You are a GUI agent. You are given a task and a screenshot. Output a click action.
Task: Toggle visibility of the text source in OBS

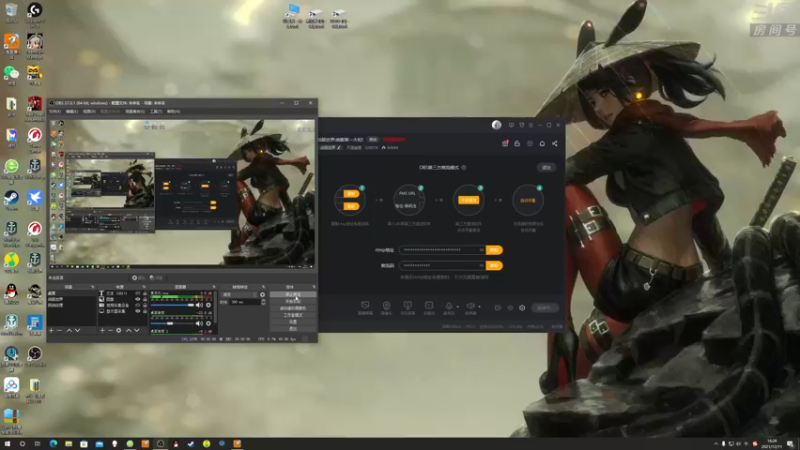click(x=138, y=293)
